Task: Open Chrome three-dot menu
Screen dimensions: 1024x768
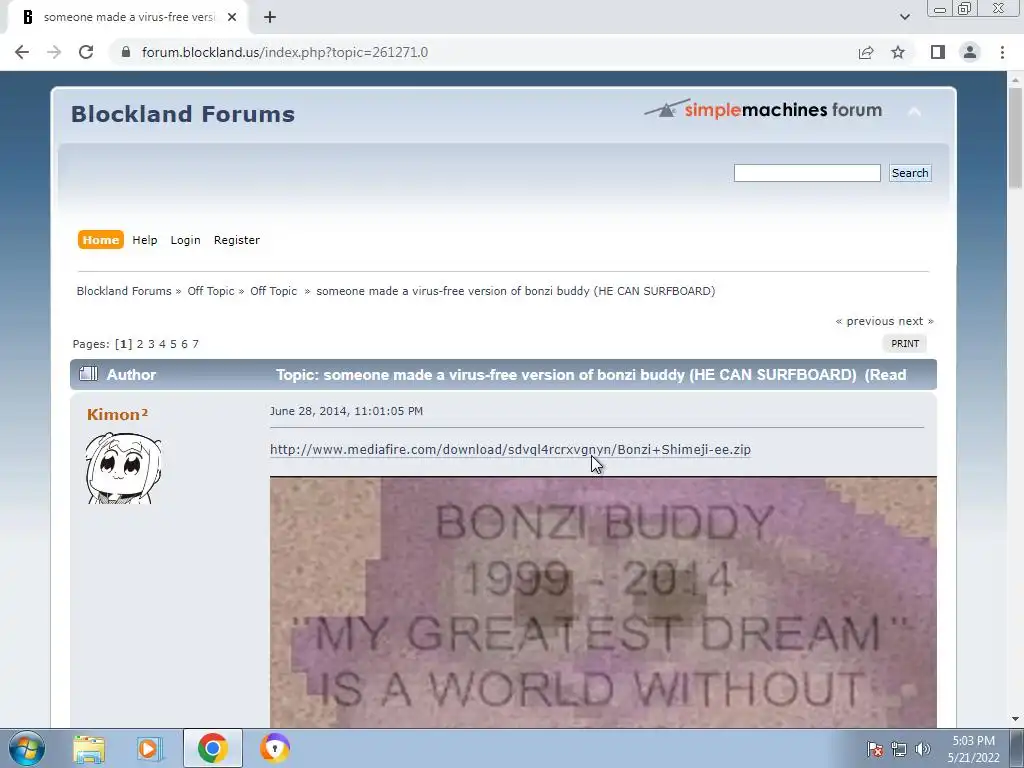Action: tap(1002, 52)
